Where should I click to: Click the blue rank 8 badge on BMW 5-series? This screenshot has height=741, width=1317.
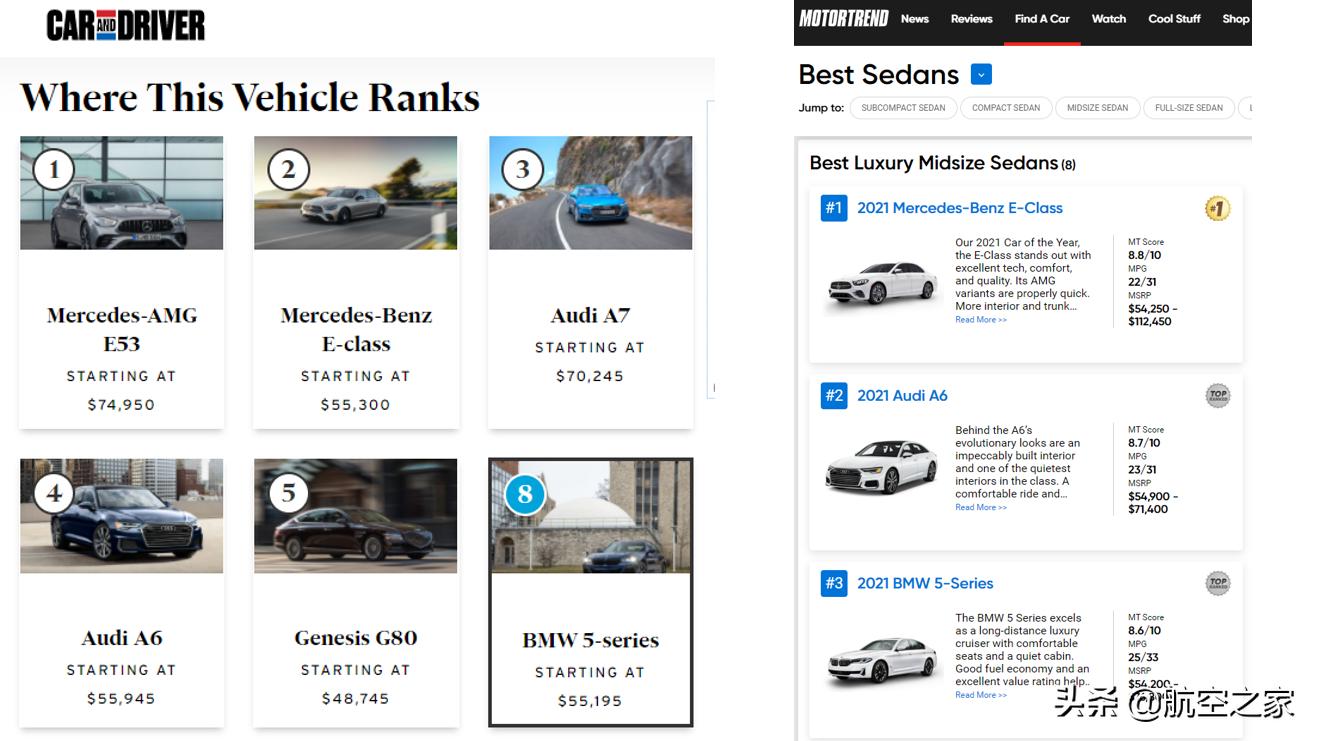coord(525,494)
